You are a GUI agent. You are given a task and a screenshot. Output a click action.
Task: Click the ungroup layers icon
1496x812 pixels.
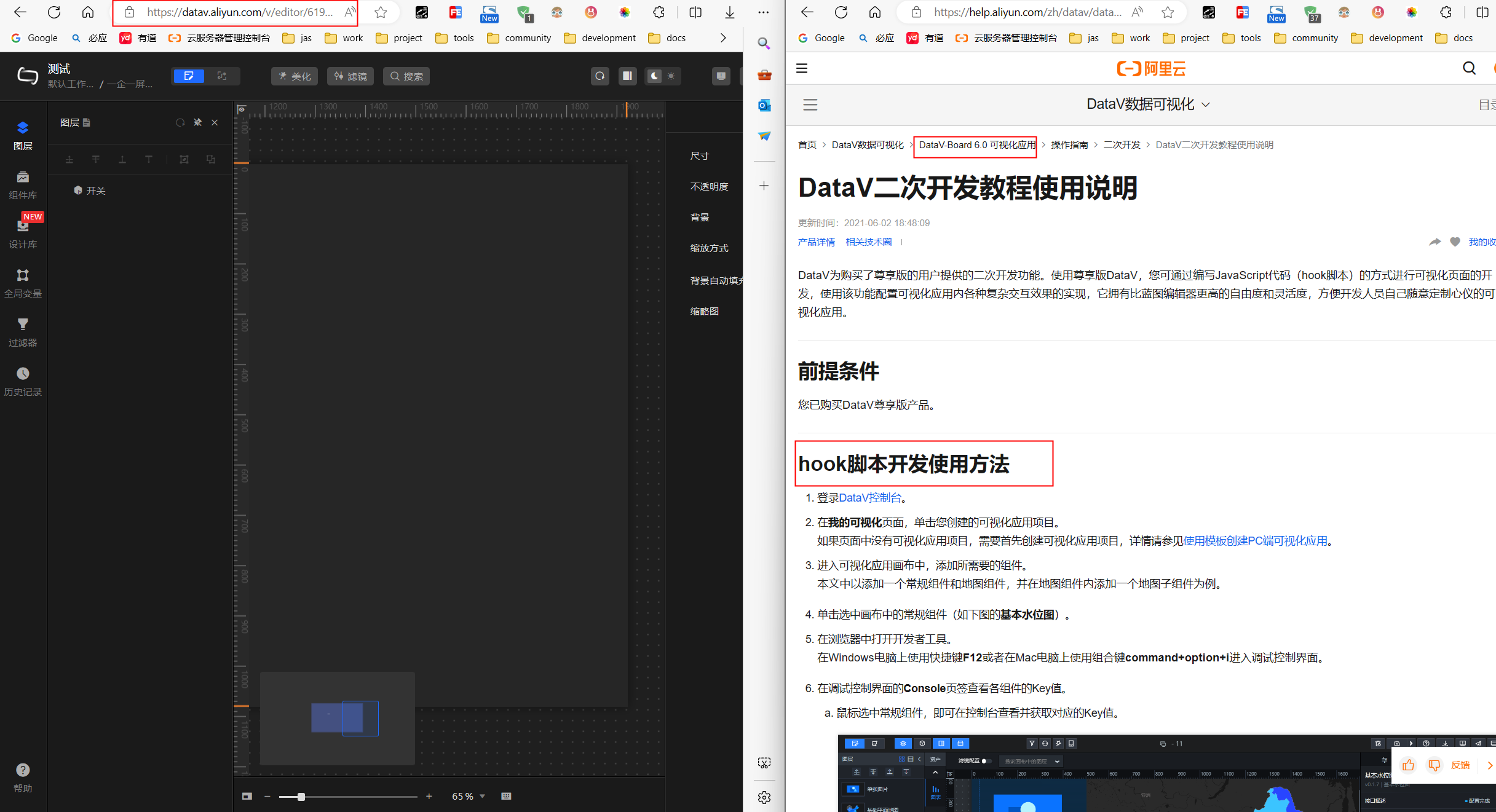click(x=211, y=159)
